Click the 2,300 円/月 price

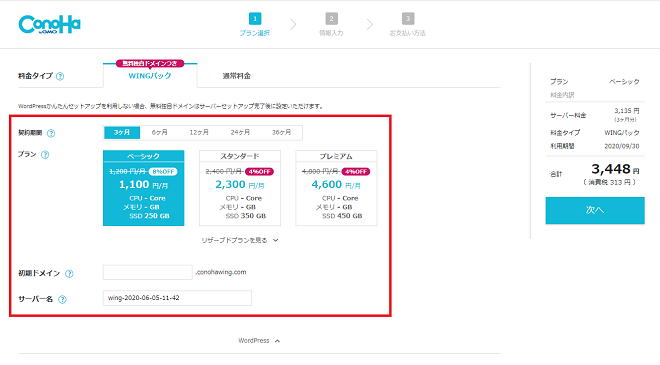[240, 184]
